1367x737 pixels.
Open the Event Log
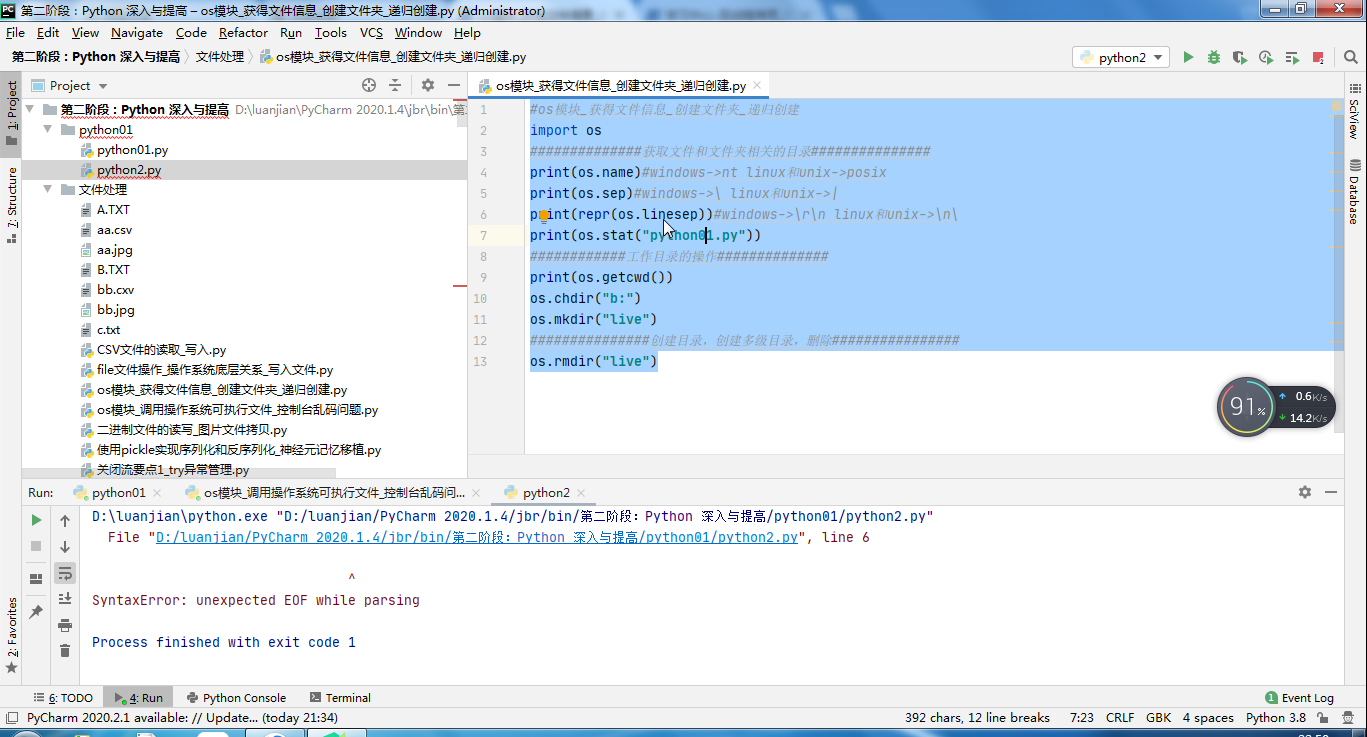point(1300,698)
